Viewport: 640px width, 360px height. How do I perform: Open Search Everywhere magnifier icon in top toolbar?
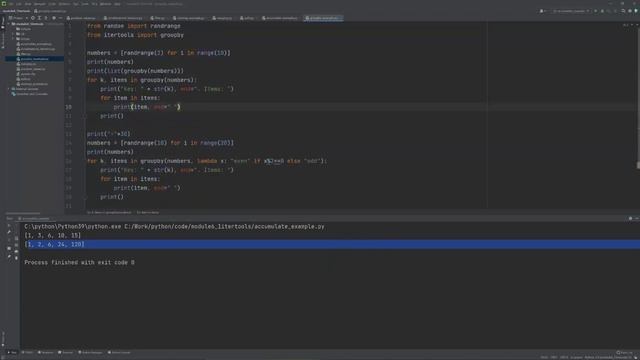click(x=623, y=11)
